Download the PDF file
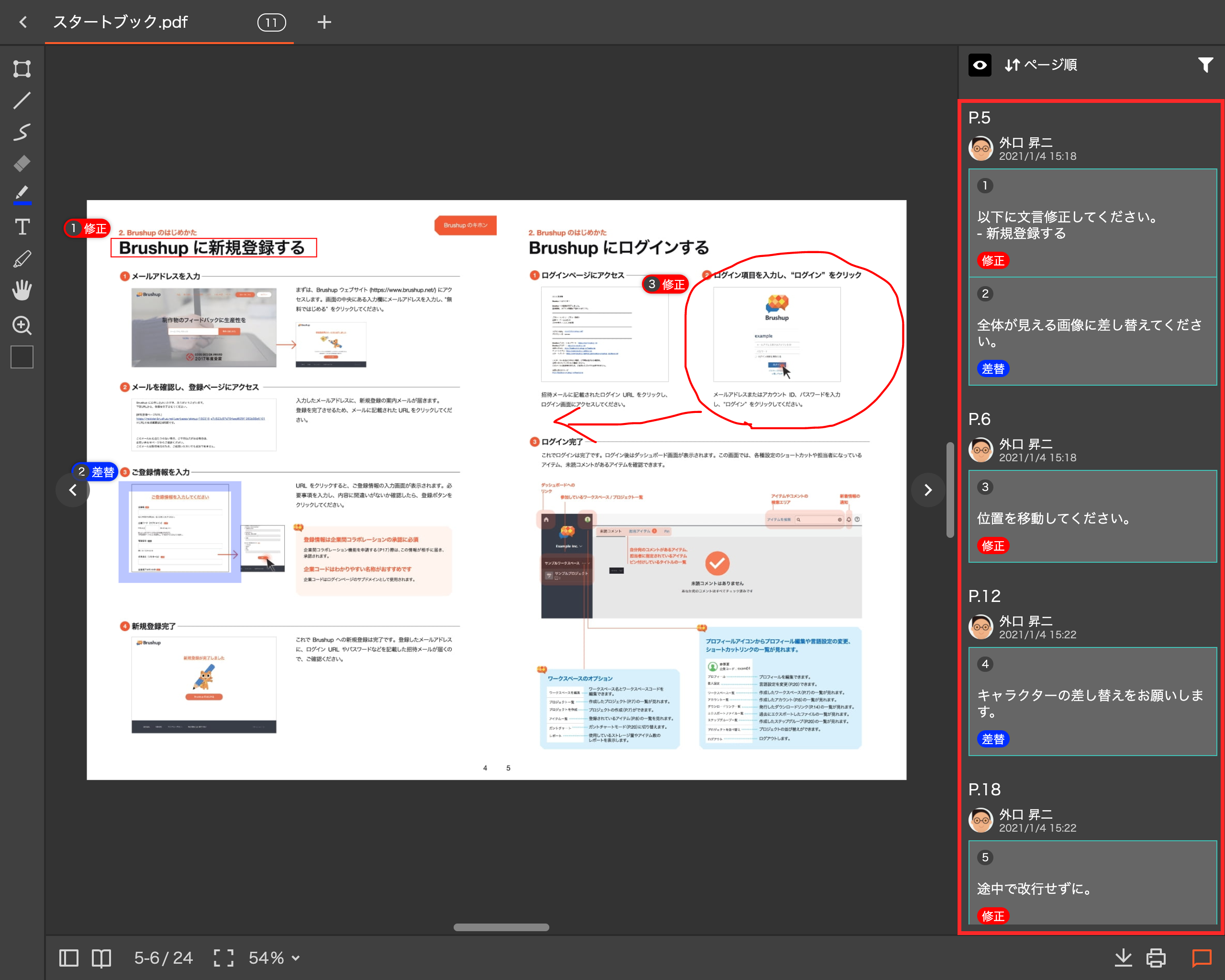1225x980 pixels. (x=1123, y=958)
